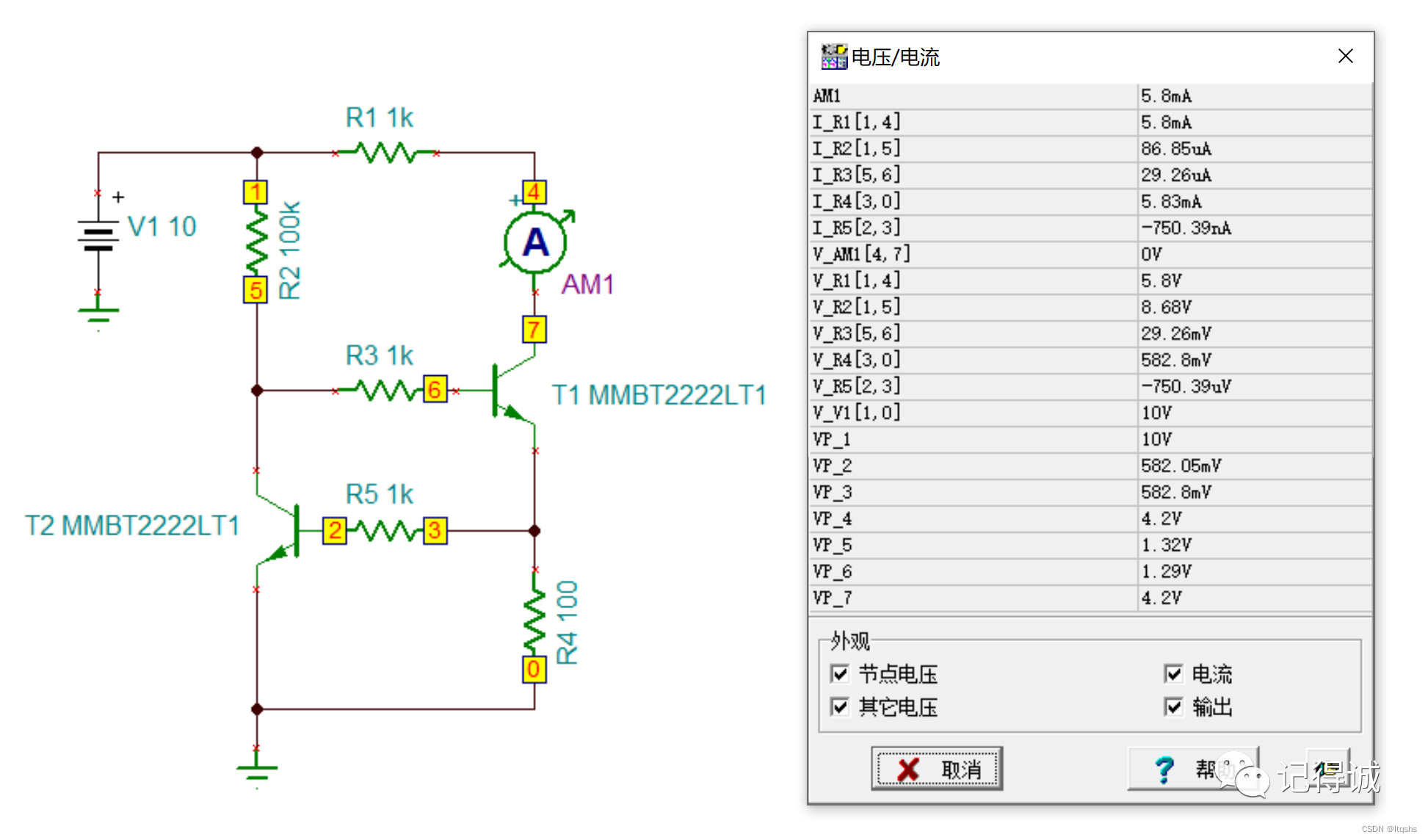Close the 电压/电流 dialog
The image size is (1428, 840).
[1345, 57]
